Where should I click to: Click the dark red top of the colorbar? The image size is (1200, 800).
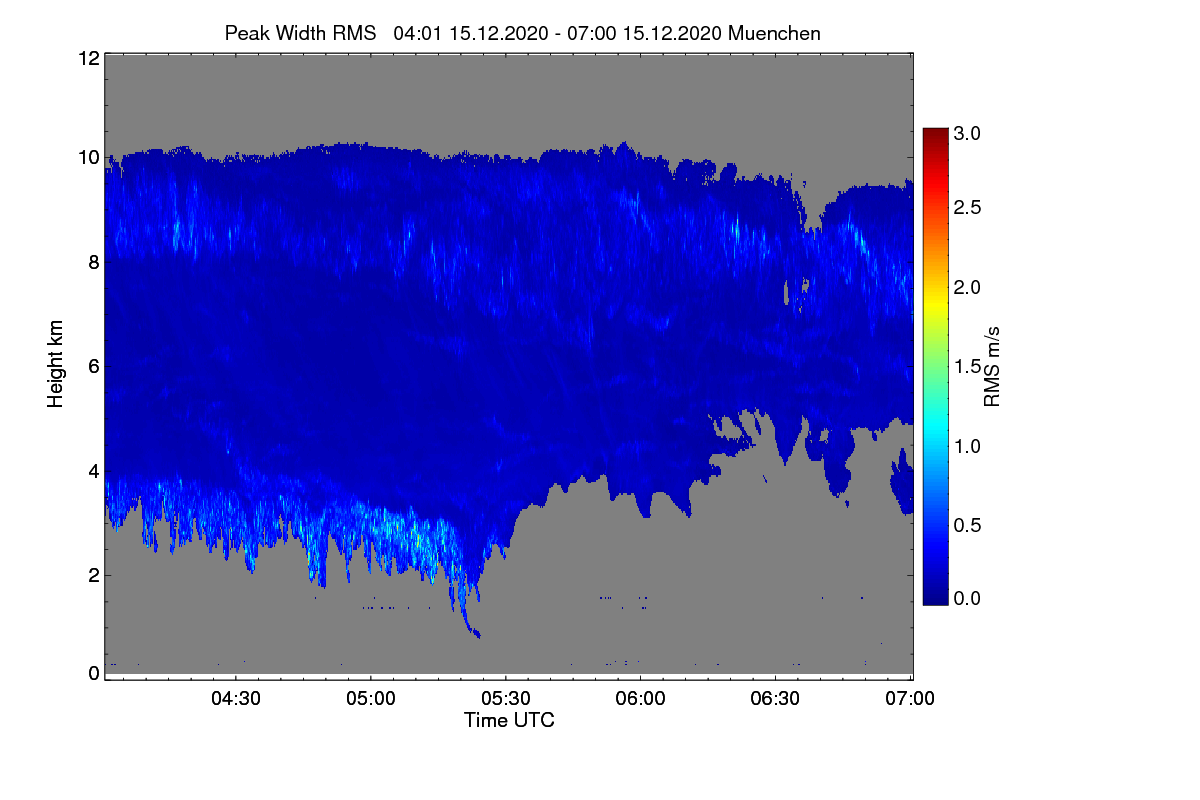coord(935,134)
